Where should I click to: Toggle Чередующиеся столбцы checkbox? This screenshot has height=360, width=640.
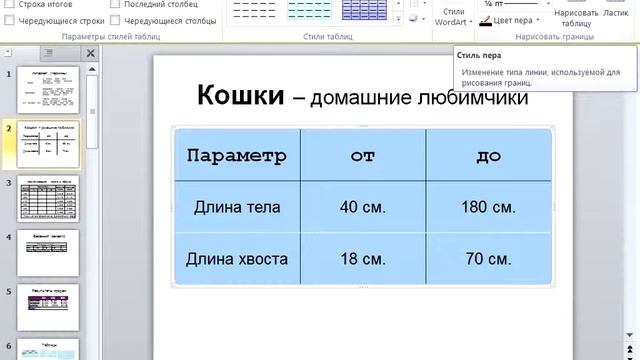pyautogui.click(x=115, y=20)
